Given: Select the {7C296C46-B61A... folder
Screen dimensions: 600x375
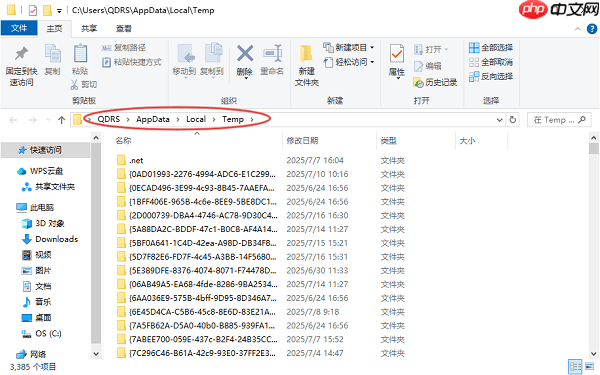Looking at the screenshot, I should (x=197, y=353).
